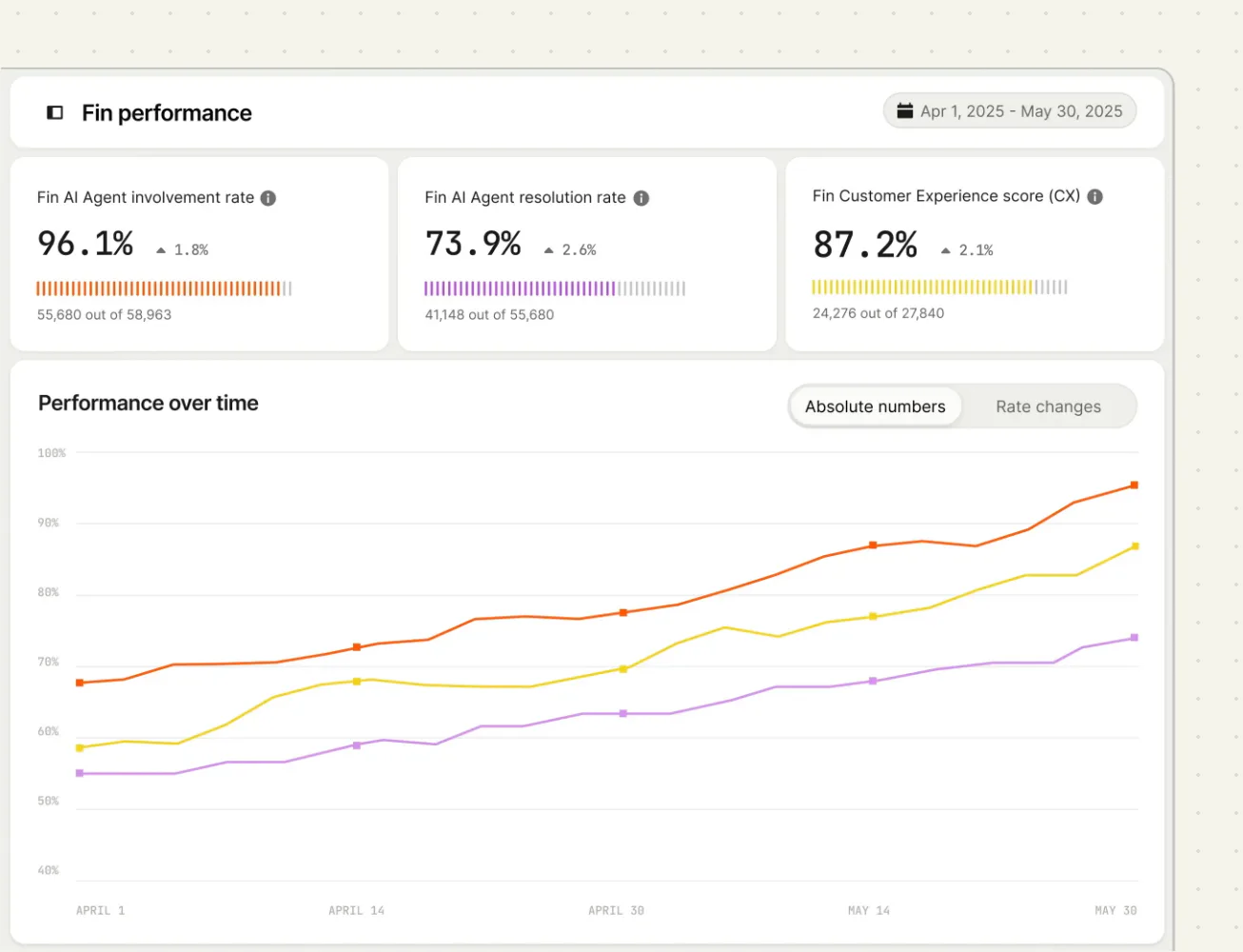The image size is (1243, 952).
Task: Click the up arrow beside 2.6% change
Action: click(x=548, y=250)
